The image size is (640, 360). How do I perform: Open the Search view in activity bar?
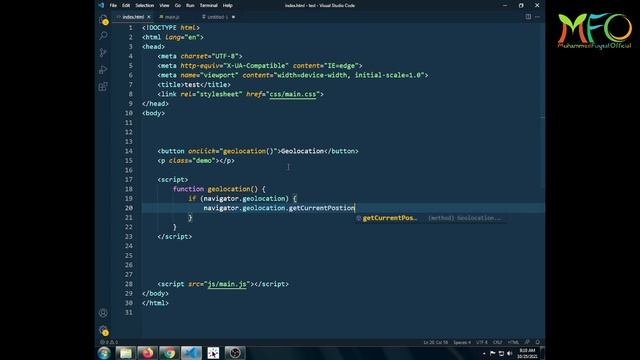[x=103, y=36]
